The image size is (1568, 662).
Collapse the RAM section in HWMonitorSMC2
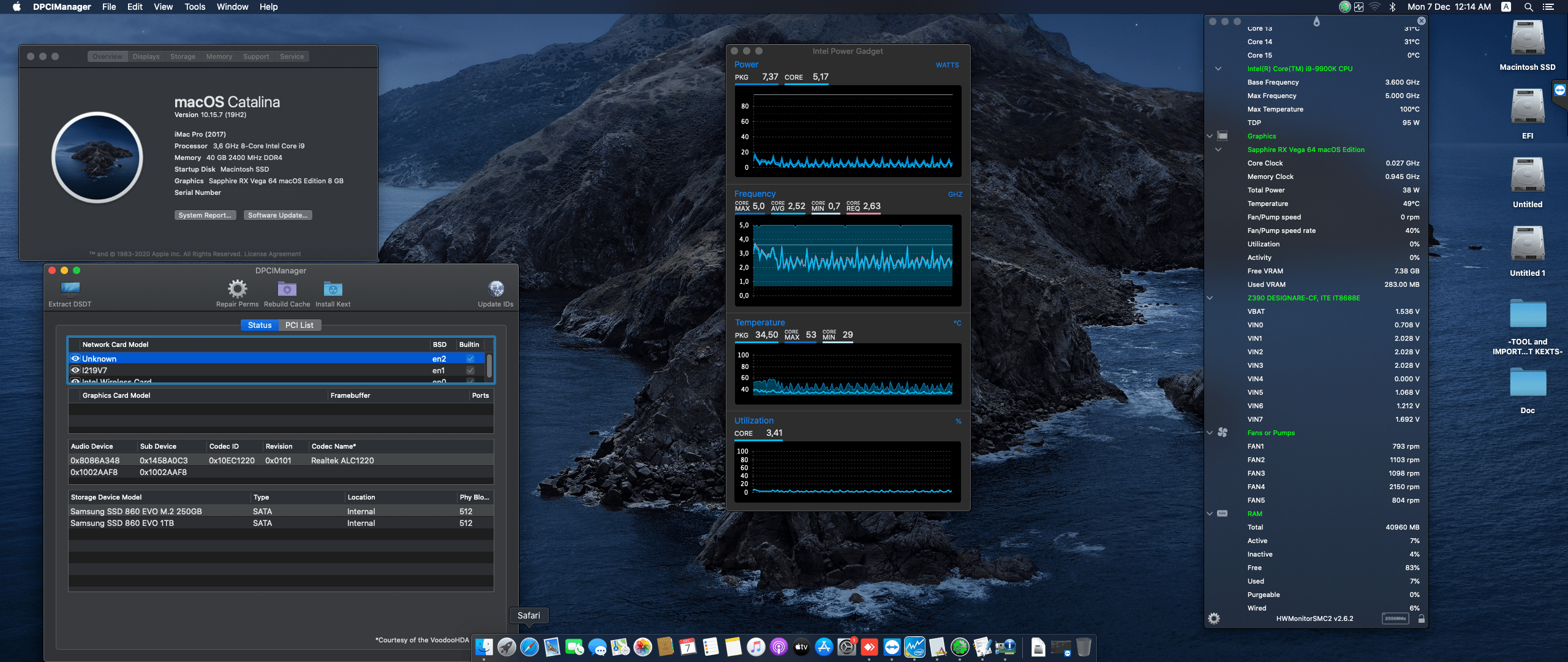point(1210,514)
